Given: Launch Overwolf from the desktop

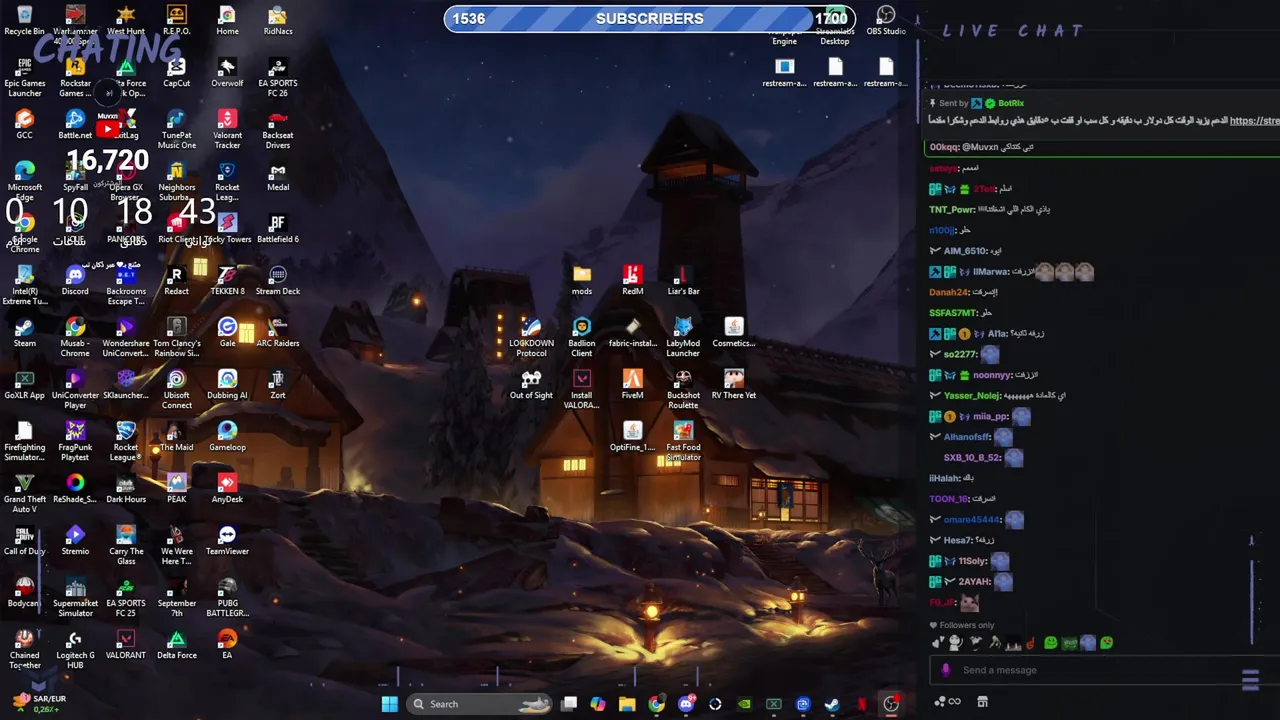Looking at the screenshot, I should [x=227, y=72].
